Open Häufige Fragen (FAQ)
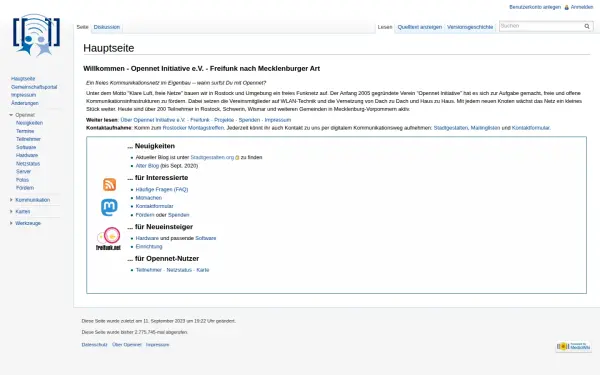This screenshot has width=600, height=375. (162, 189)
